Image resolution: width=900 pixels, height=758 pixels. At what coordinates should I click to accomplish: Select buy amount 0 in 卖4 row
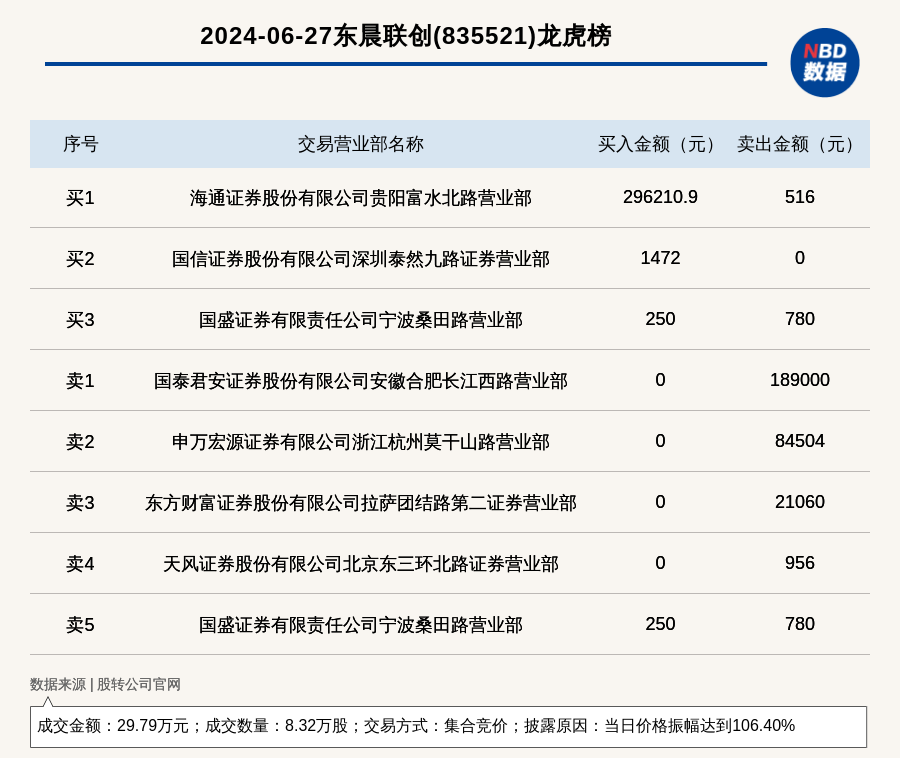click(660, 562)
